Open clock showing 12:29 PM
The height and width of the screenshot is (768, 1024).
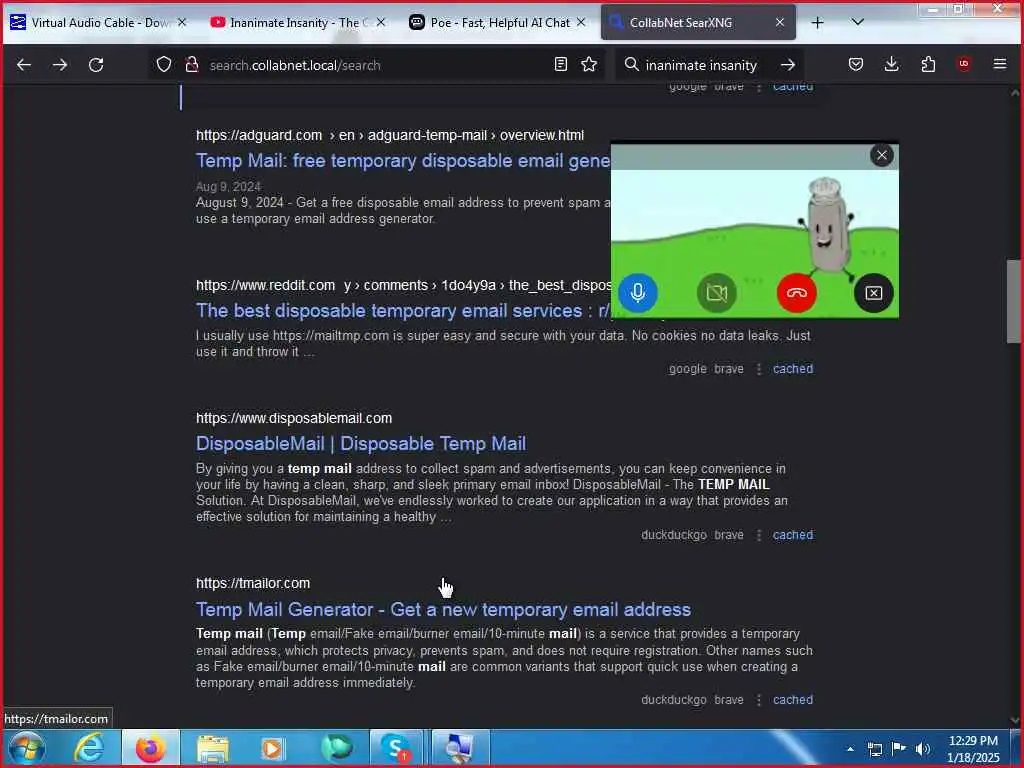(973, 748)
